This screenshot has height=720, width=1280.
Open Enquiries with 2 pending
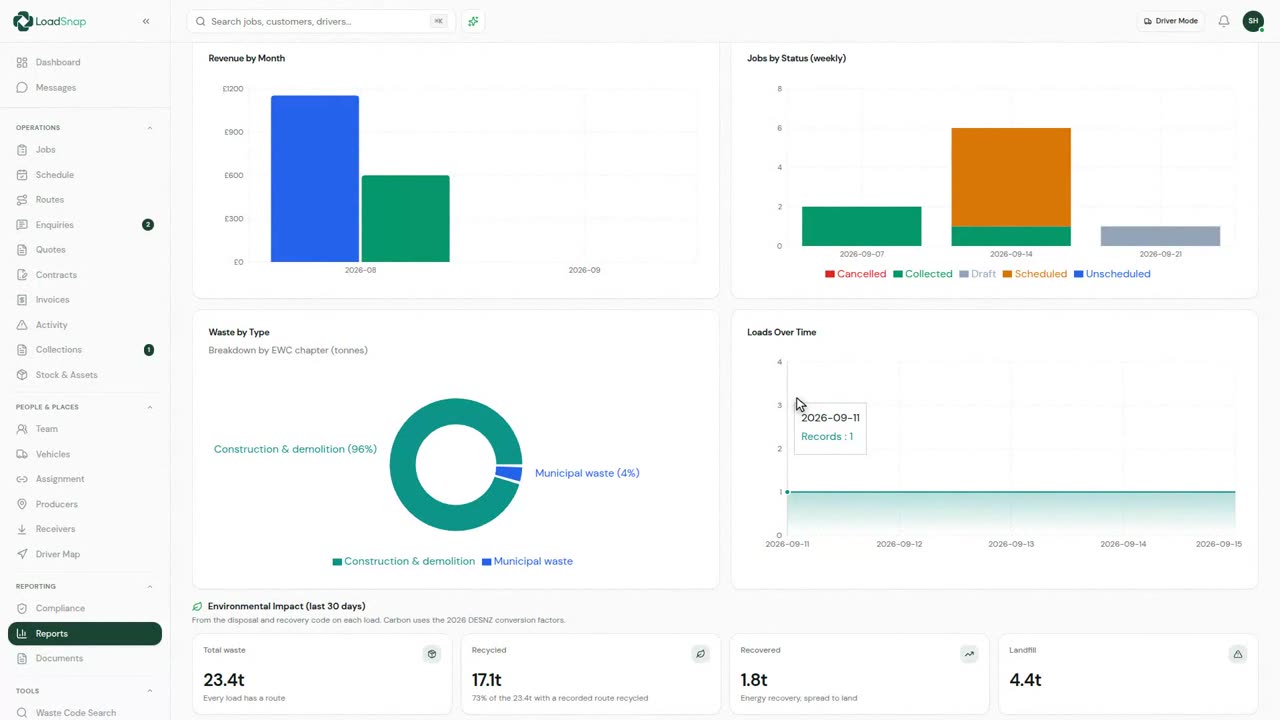click(x=85, y=224)
